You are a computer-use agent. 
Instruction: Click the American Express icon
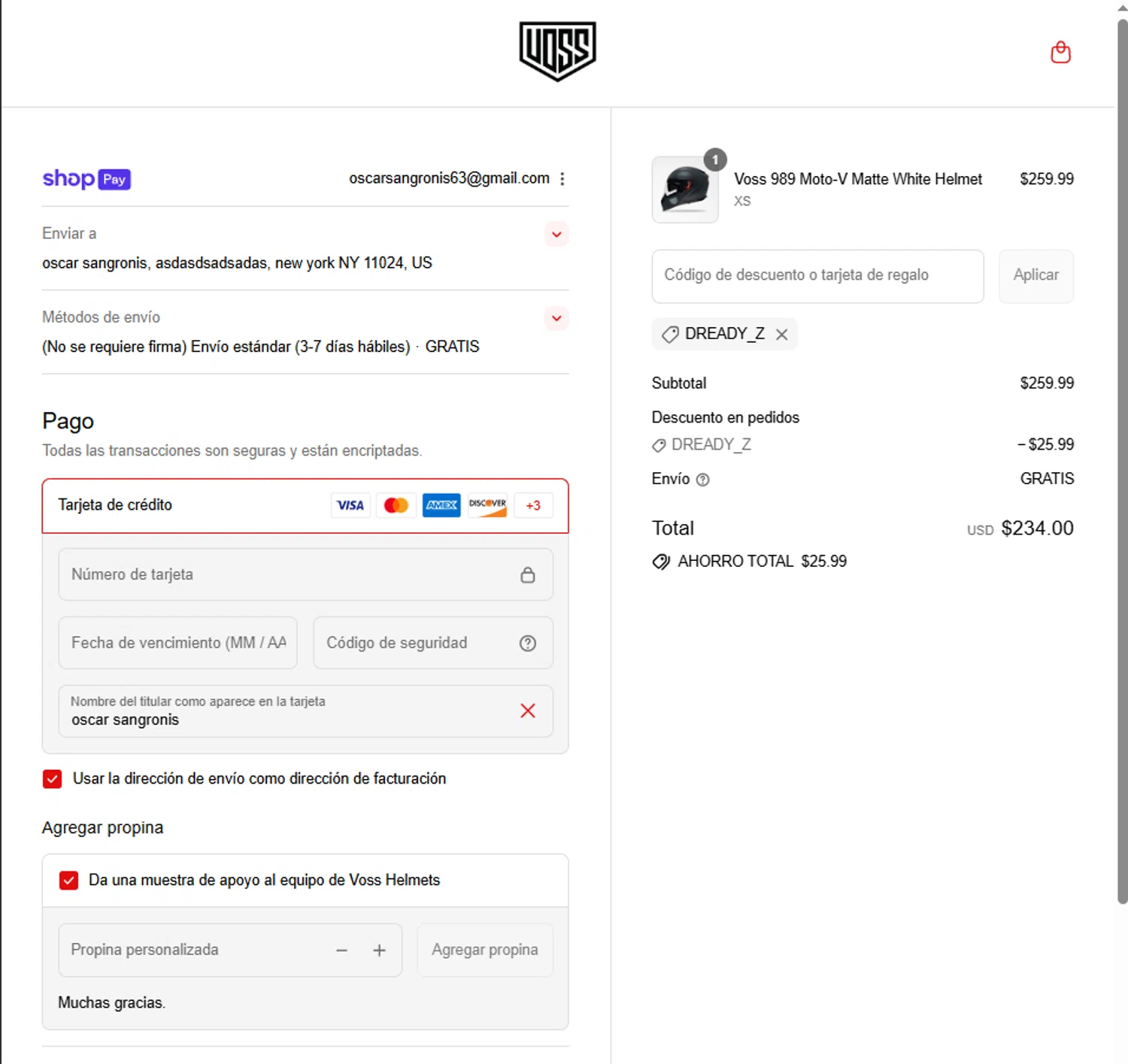point(441,505)
